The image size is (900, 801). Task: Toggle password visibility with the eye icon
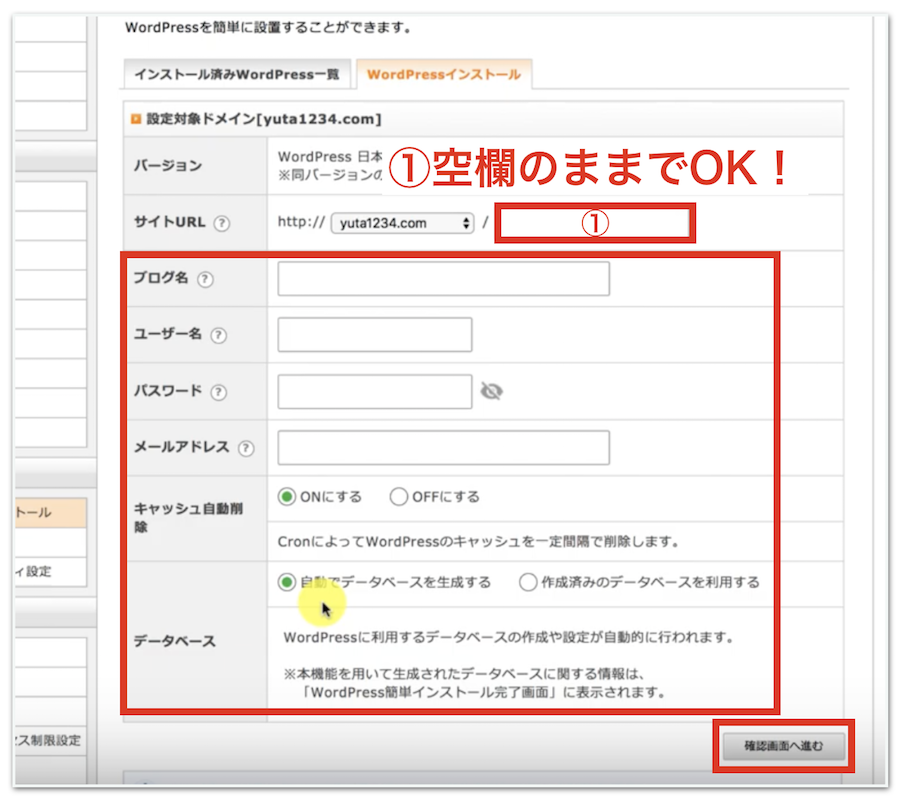(x=491, y=391)
